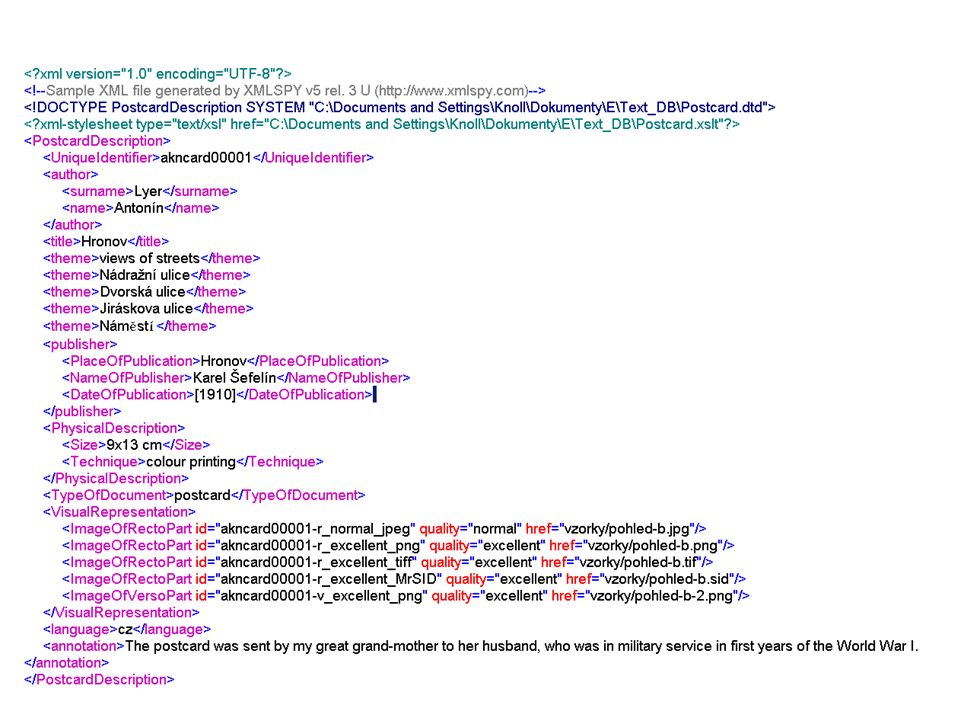960x720 pixels.
Task: Click the closing author tag
Action: pyautogui.click(x=72, y=225)
